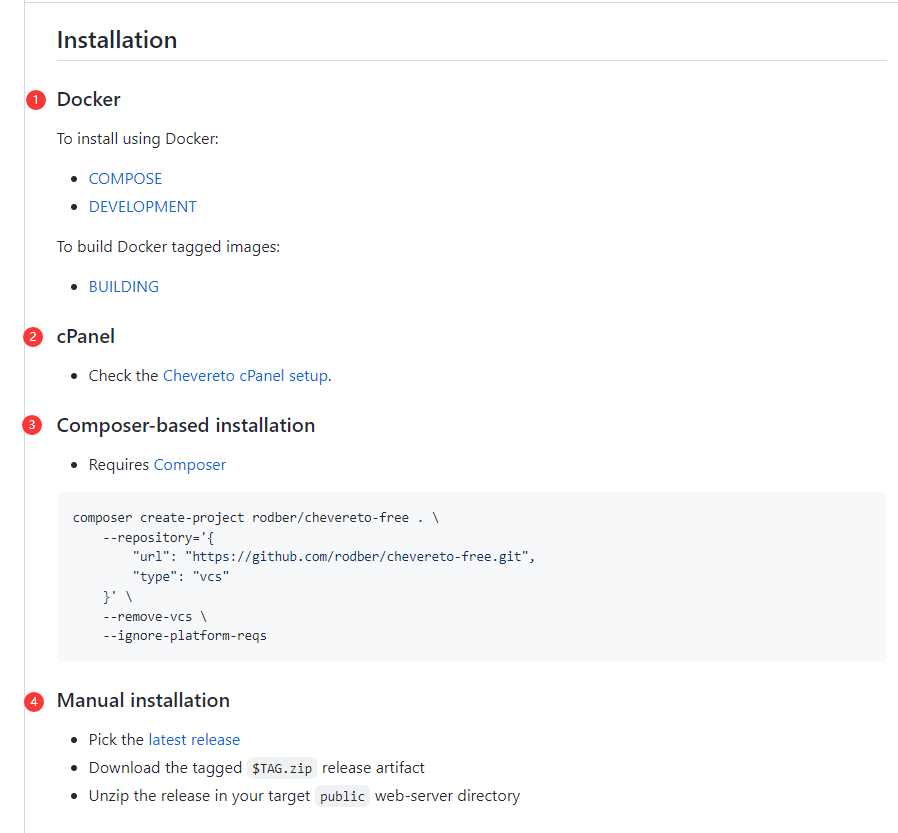
Task: Open the latest release link
Action: [194, 740]
